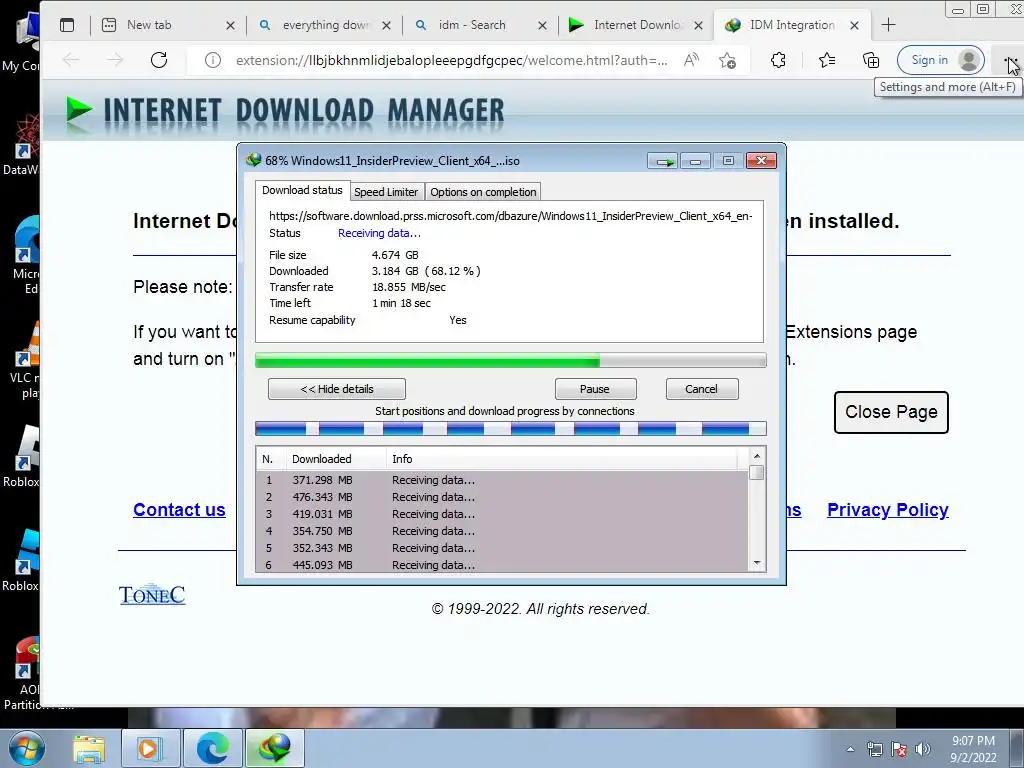Switch to the 'Internet Downlo' tab

pos(638,25)
